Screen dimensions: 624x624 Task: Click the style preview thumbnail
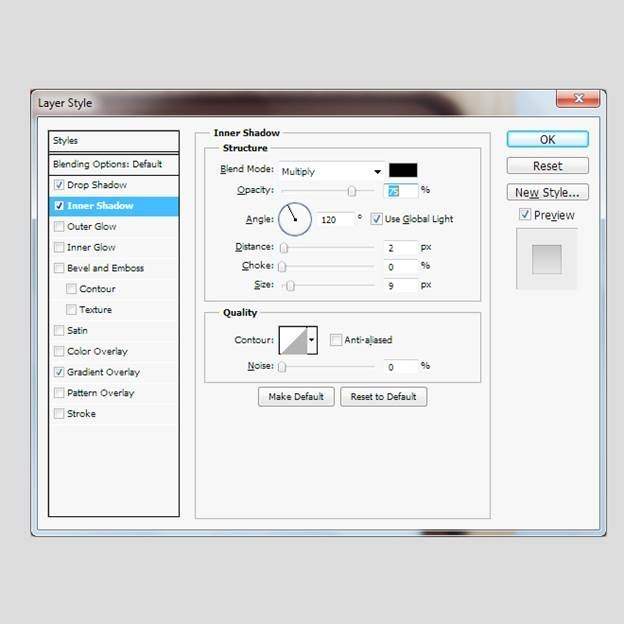pyautogui.click(x=546, y=259)
